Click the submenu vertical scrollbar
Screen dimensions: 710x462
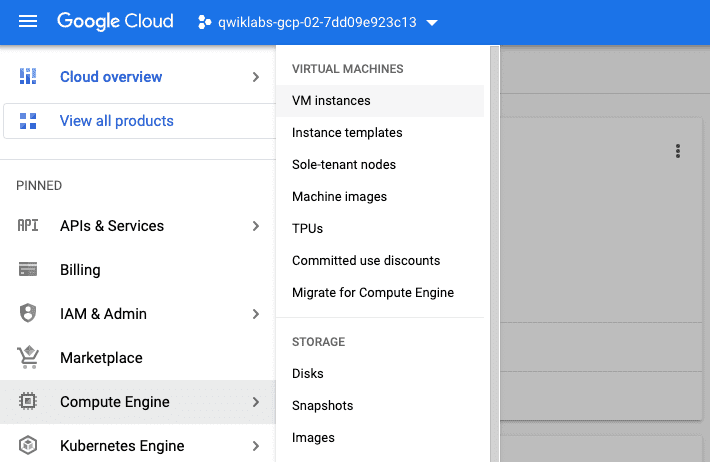[x=494, y=250]
